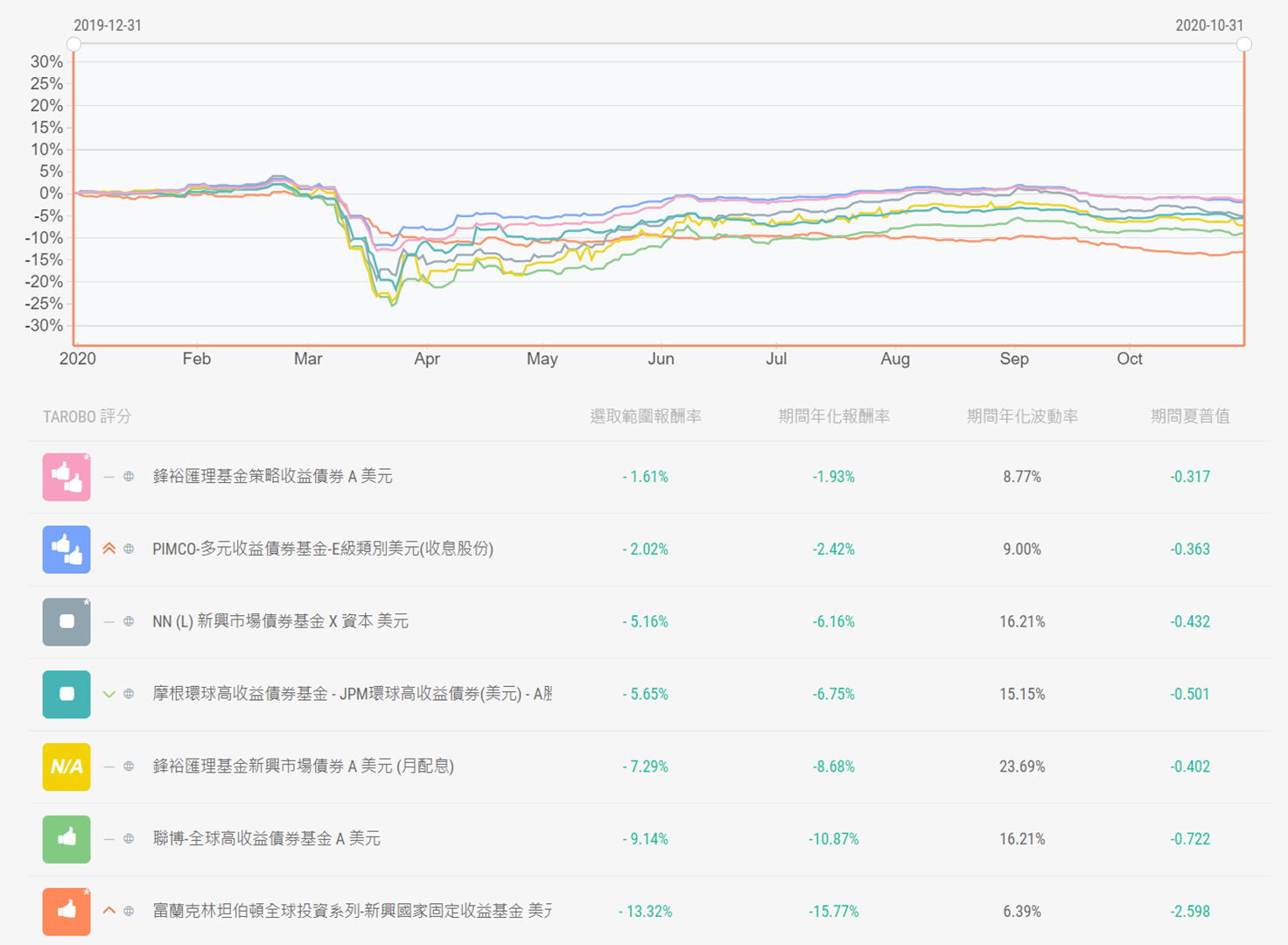The height and width of the screenshot is (945, 1288).
Task: Click the -9.14% range return value
Action: click(646, 839)
